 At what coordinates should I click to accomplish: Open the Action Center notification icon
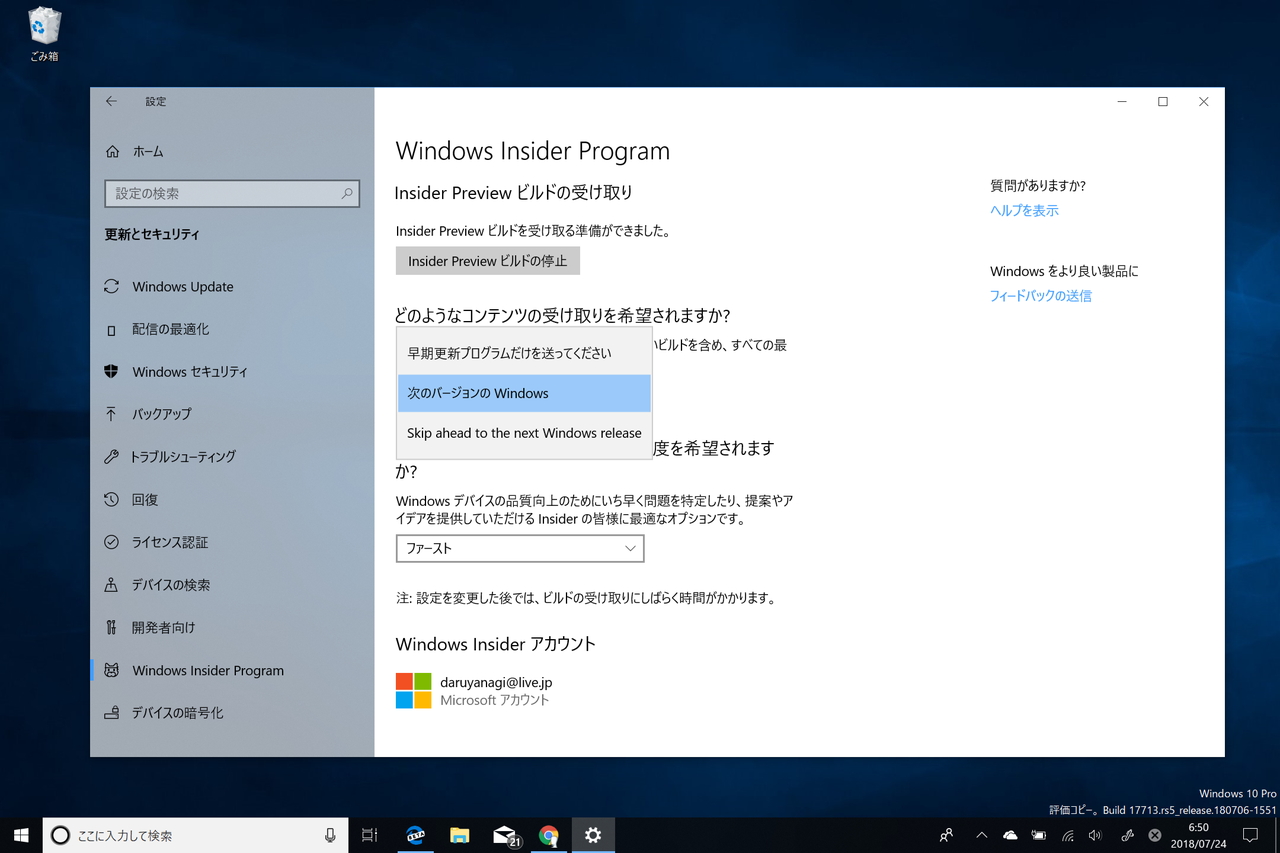pos(1250,835)
